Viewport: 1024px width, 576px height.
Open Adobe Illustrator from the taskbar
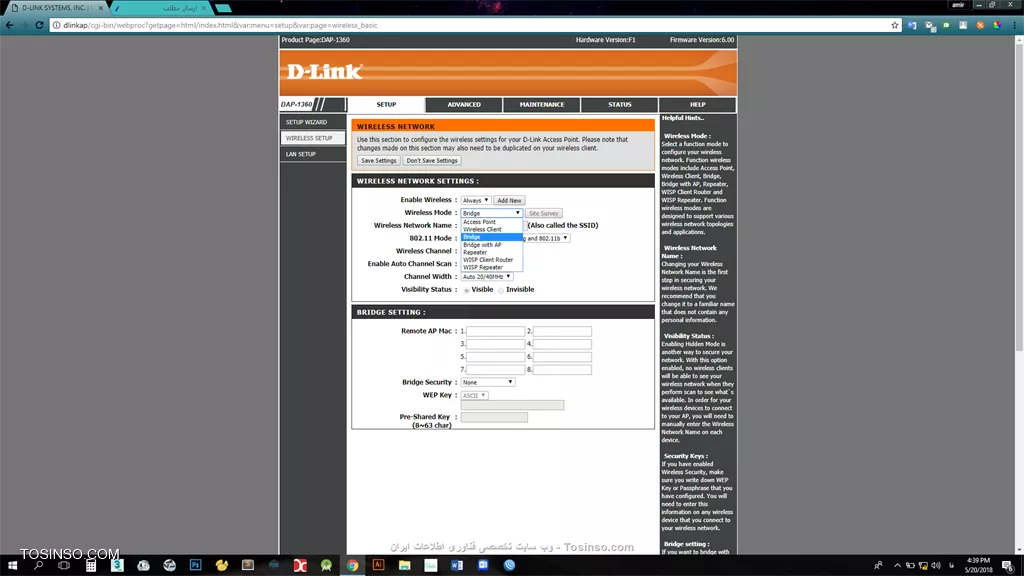pyautogui.click(x=378, y=565)
